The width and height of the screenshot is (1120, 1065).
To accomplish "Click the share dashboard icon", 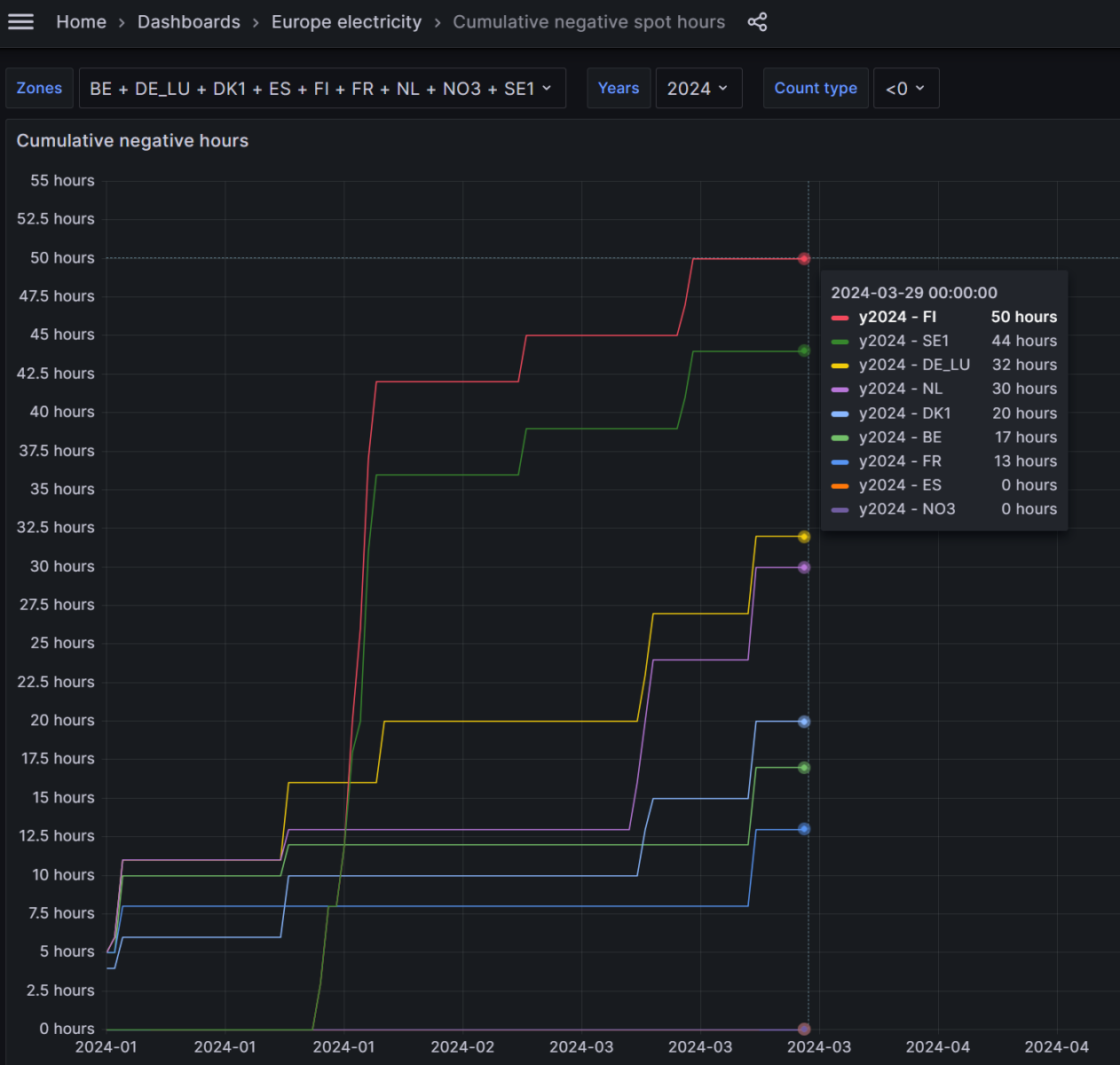I will tap(757, 22).
